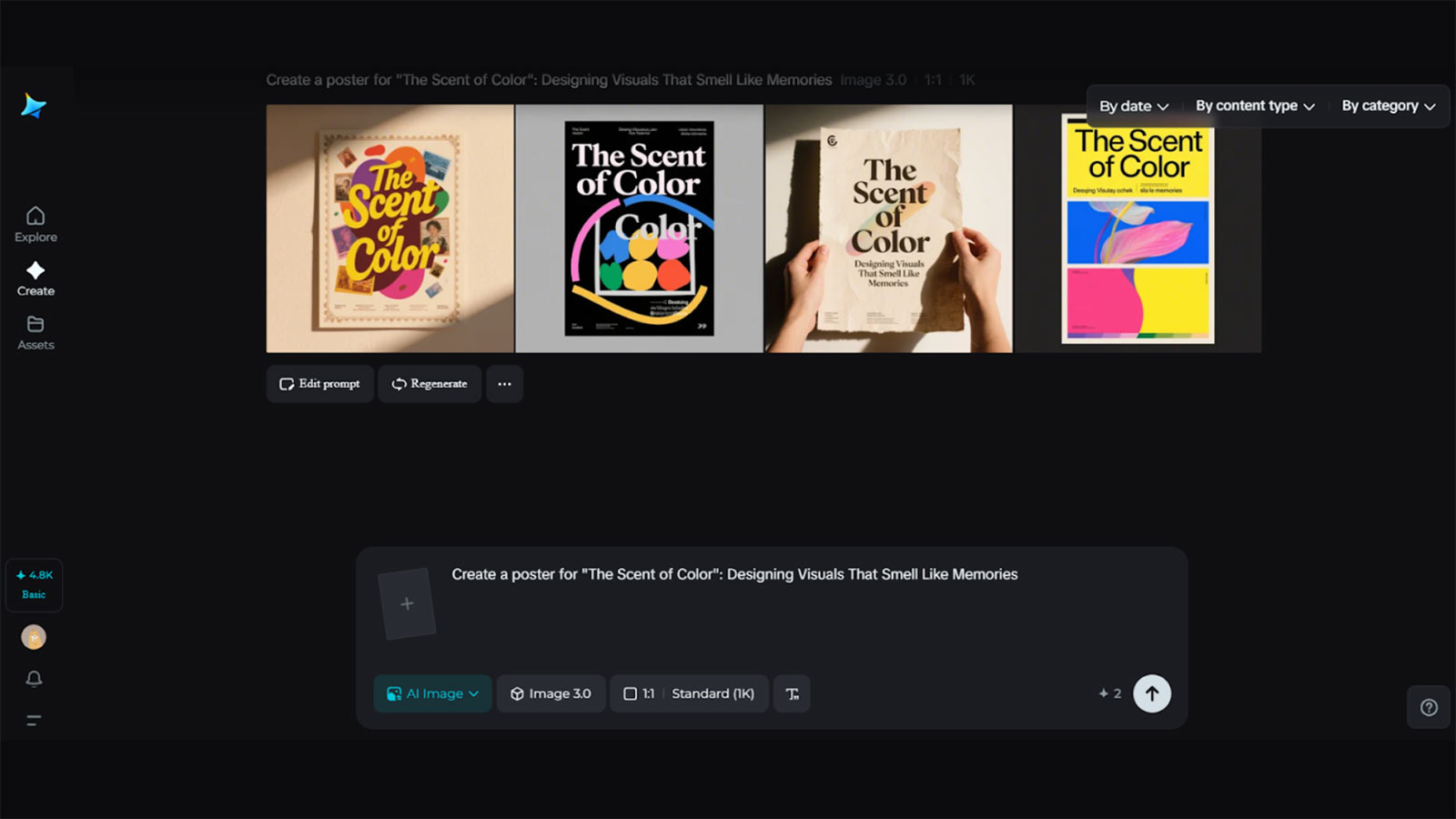Select the Image 3.0 model option
The height and width of the screenshot is (819, 1456).
pyautogui.click(x=551, y=693)
